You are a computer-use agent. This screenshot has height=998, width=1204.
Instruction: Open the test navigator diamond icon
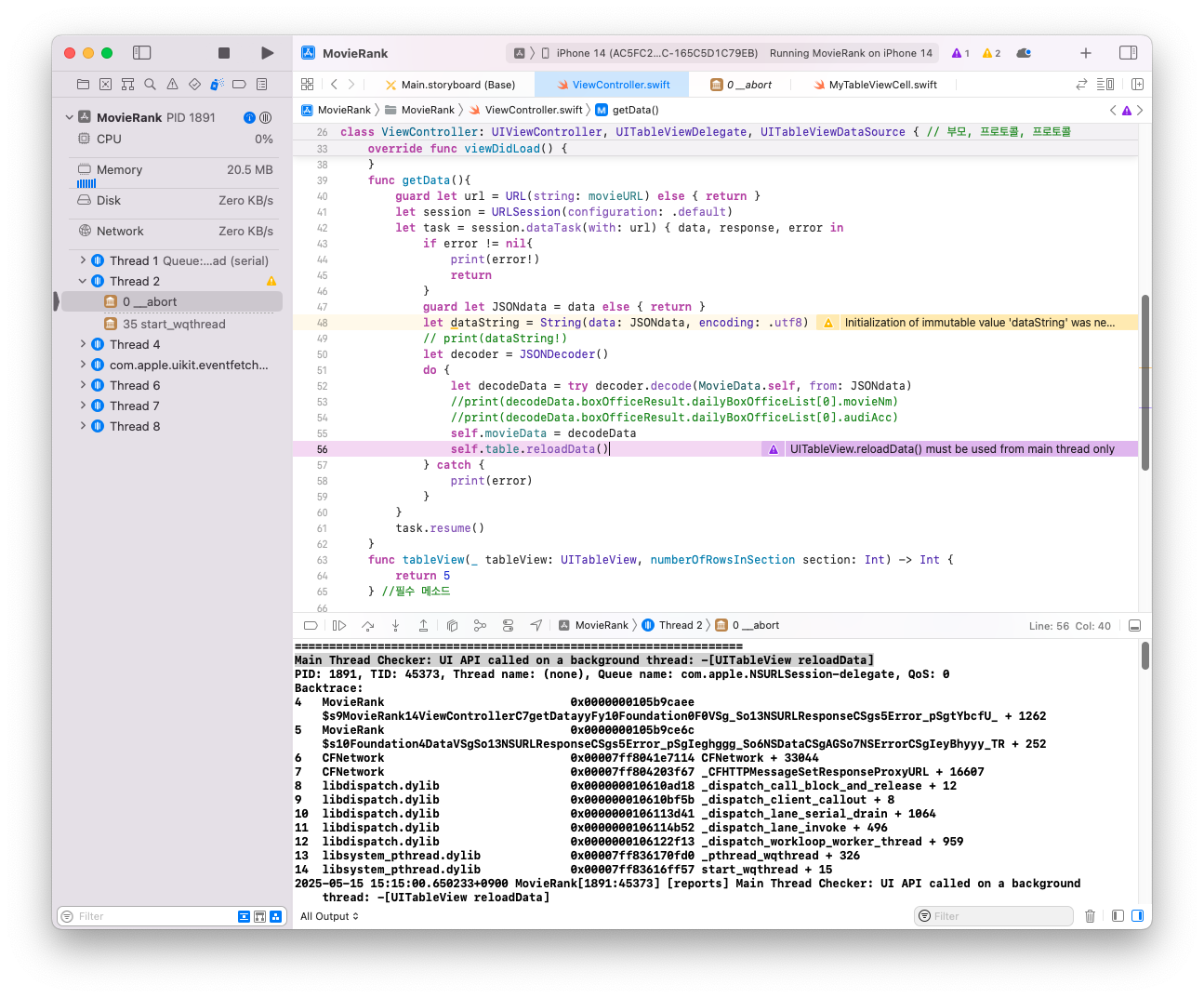(194, 84)
